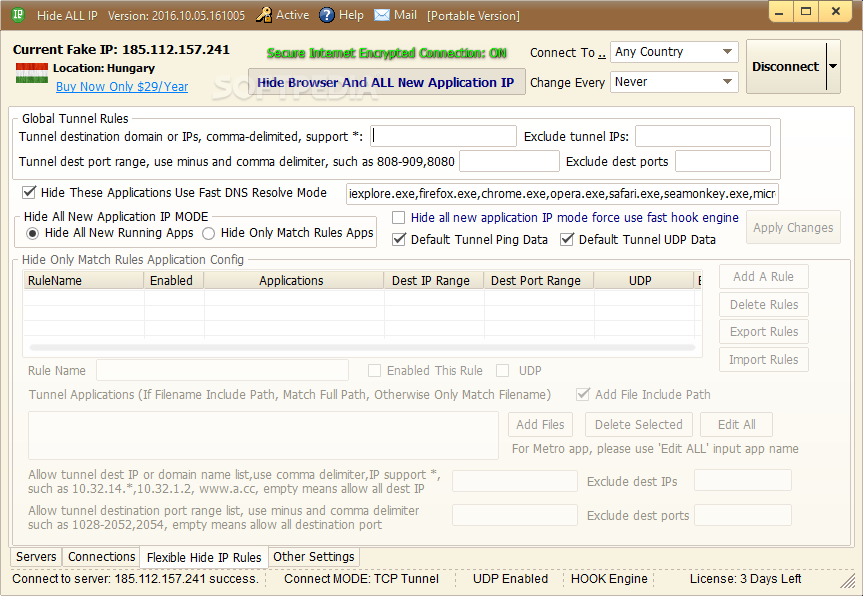Expand the Disconnect button arrow menu
863x596 pixels.
(833, 67)
